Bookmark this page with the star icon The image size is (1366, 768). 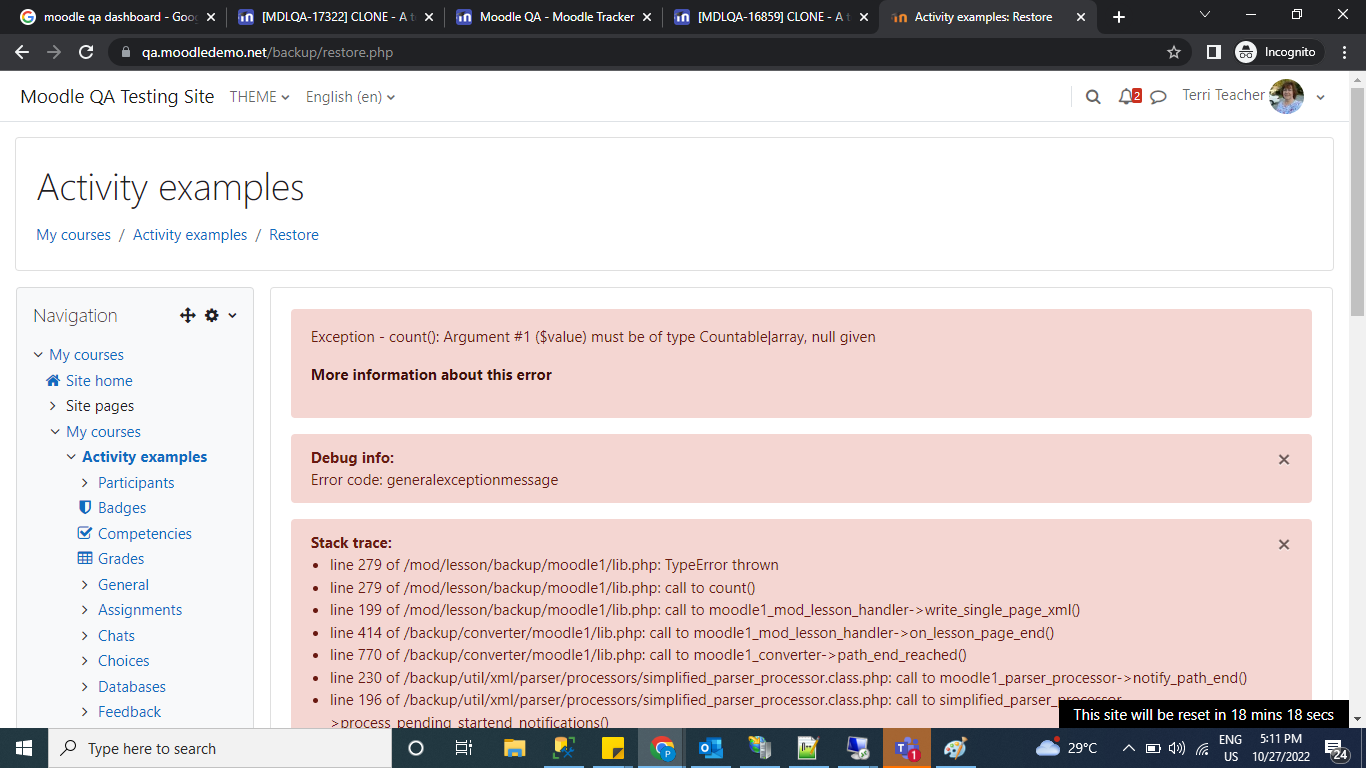[1174, 52]
